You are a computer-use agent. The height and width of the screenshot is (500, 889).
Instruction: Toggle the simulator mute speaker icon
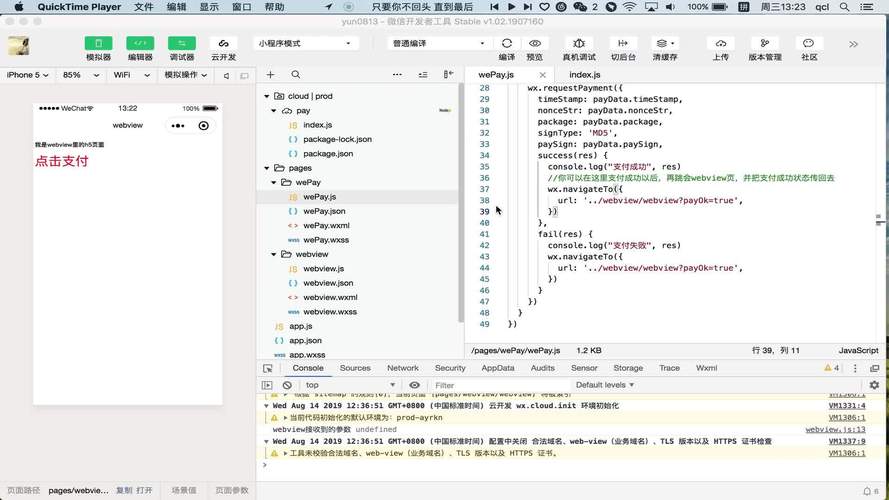click(x=226, y=75)
